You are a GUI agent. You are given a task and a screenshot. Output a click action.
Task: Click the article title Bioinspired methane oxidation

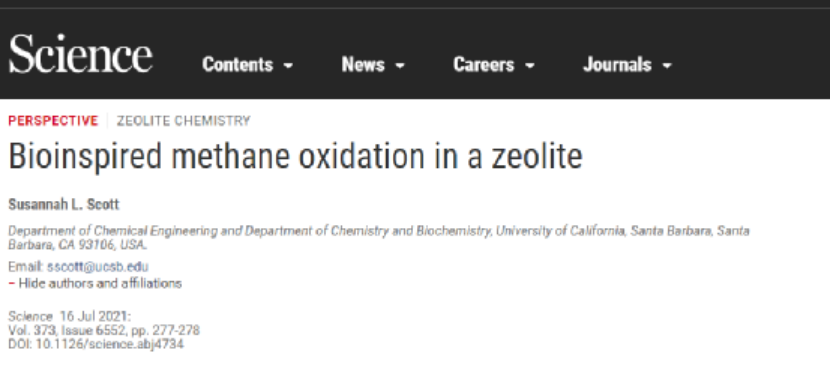(x=295, y=157)
